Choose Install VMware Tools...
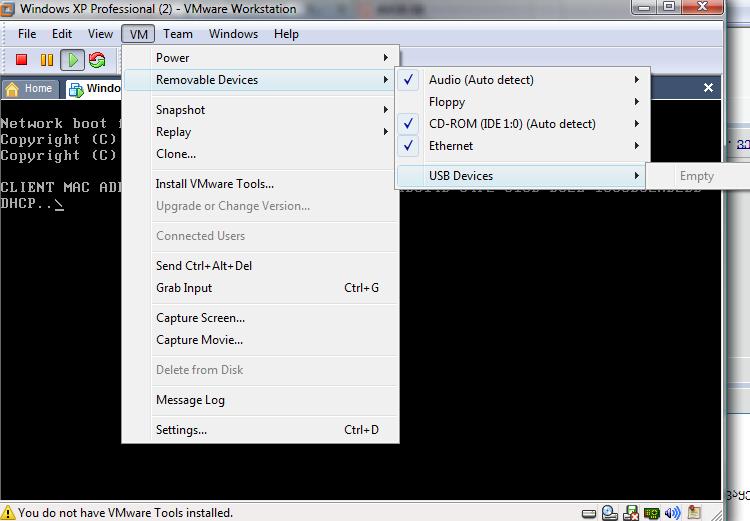 (x=261, y=184)
